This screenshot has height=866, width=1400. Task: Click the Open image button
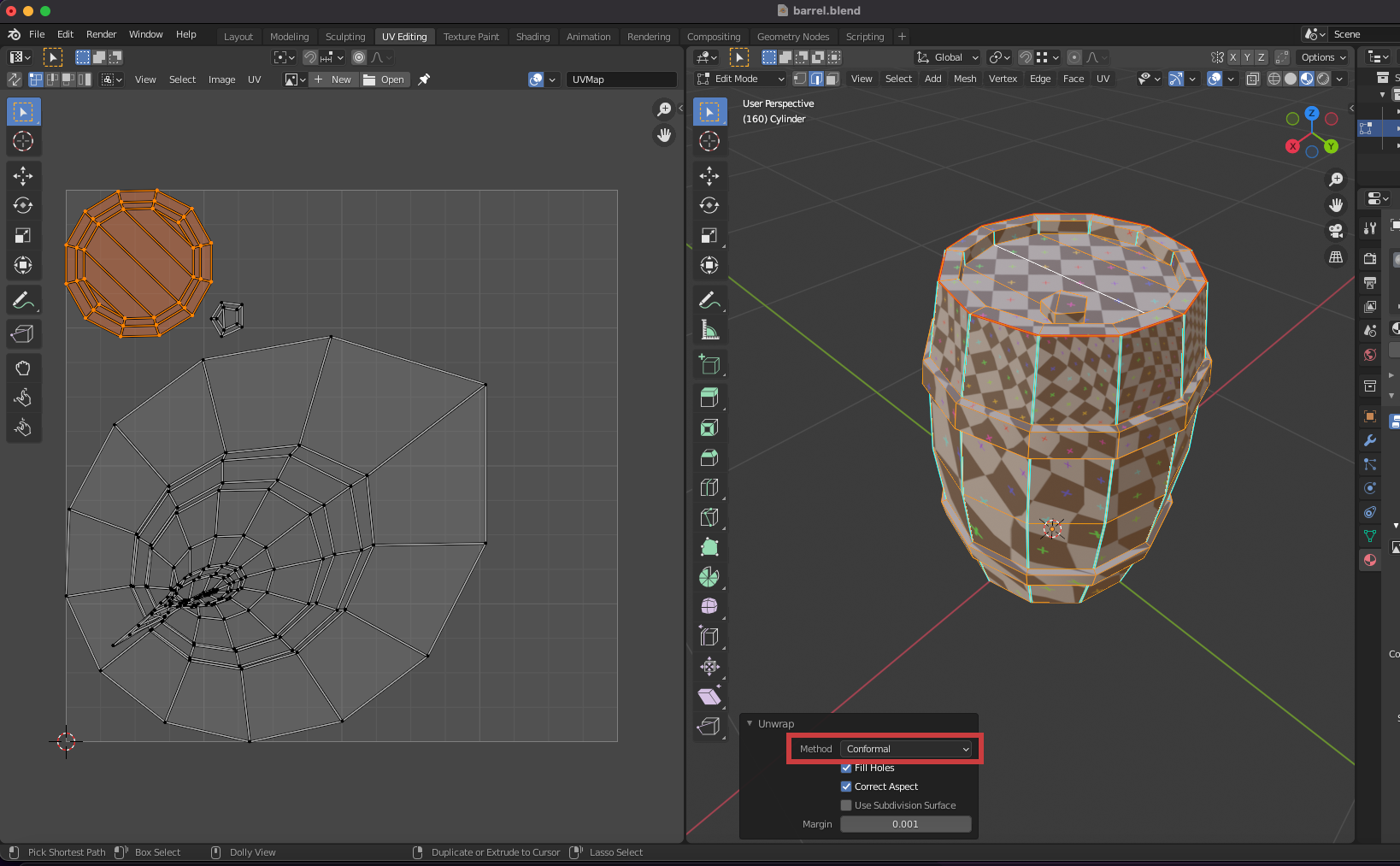pyautogui.click(x=384, y=80)
